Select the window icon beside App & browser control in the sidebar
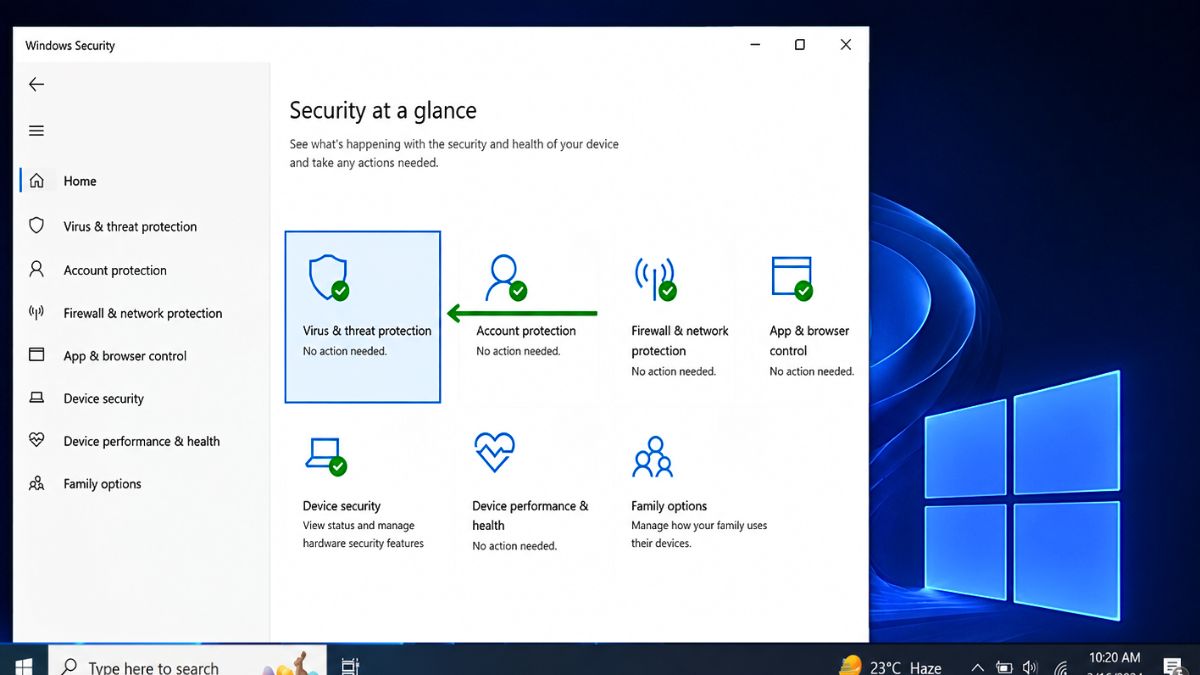The height and width of the screenshot is (675, 1200). (37, 355)
